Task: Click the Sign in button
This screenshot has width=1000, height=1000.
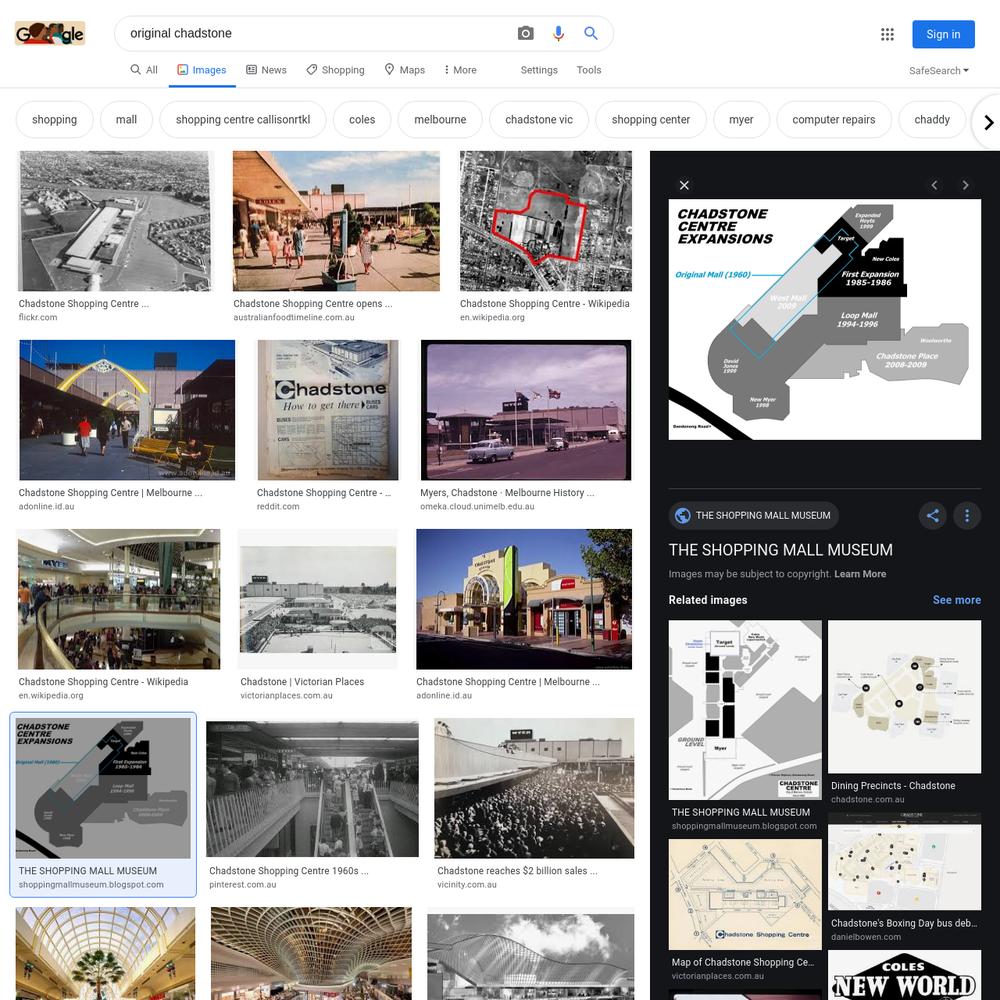Action: coord(943,34)
